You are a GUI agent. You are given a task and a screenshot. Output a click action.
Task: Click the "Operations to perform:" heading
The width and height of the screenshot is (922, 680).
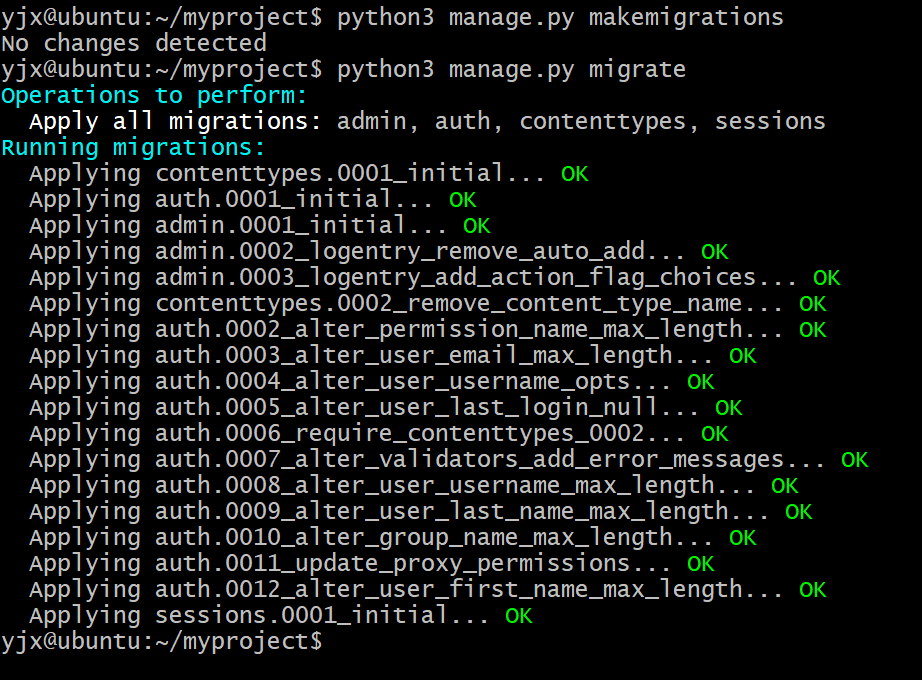click(154, 95)
